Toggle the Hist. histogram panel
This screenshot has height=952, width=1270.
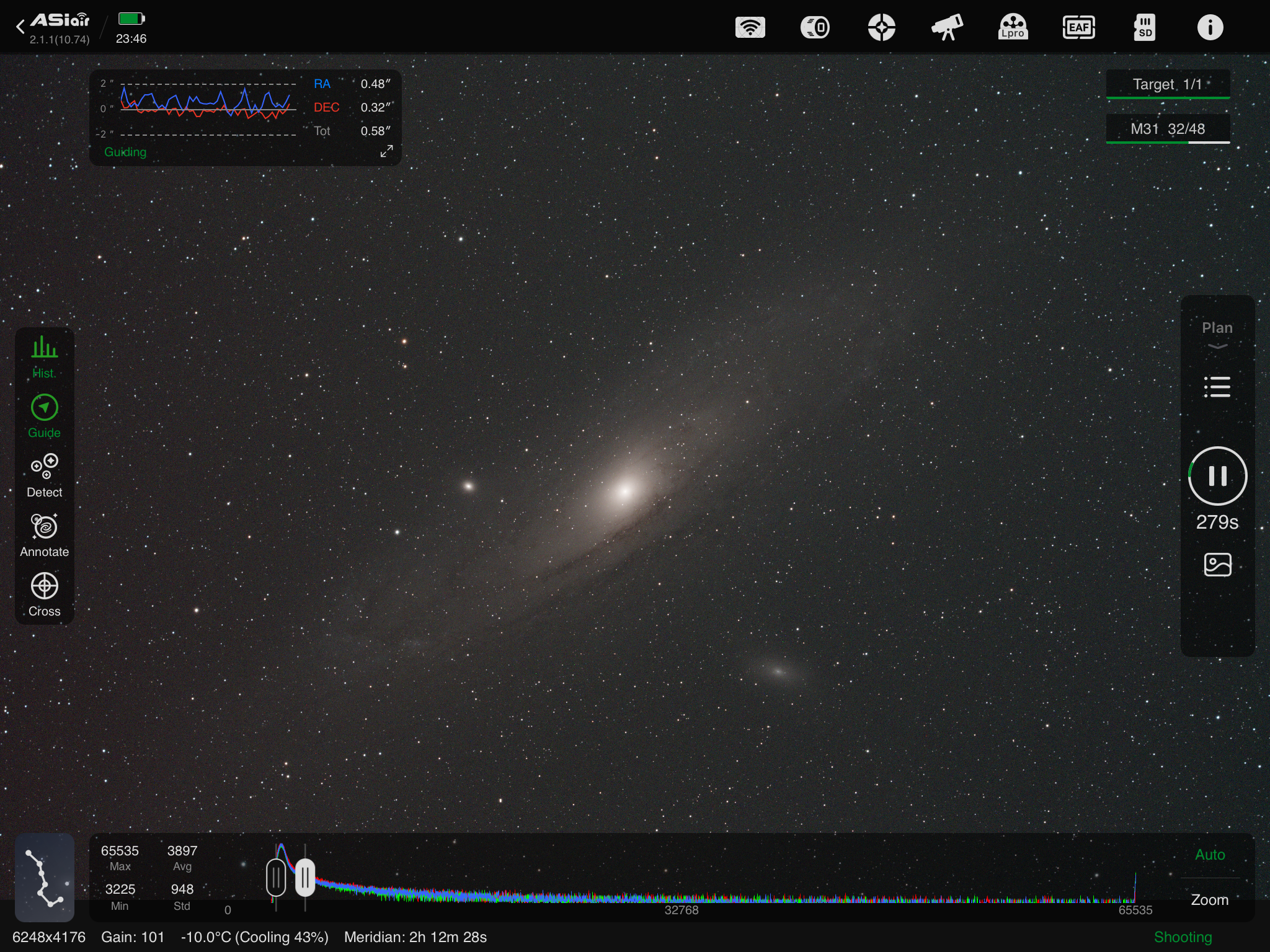click(x=44, y=356)
